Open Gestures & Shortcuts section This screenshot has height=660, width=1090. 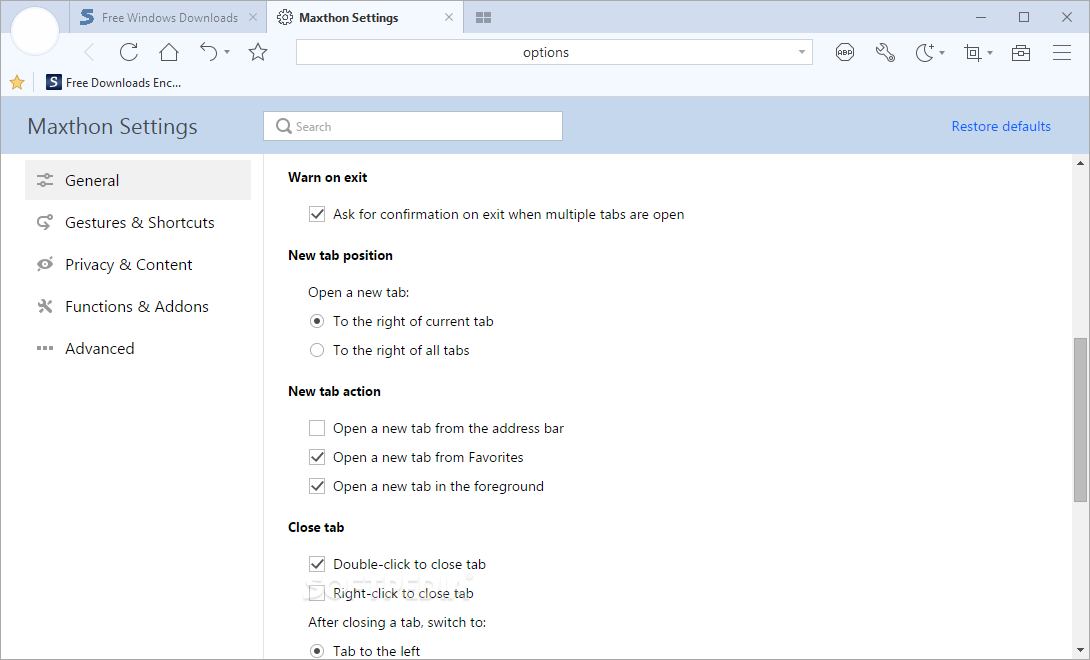[x=138, y=223]
